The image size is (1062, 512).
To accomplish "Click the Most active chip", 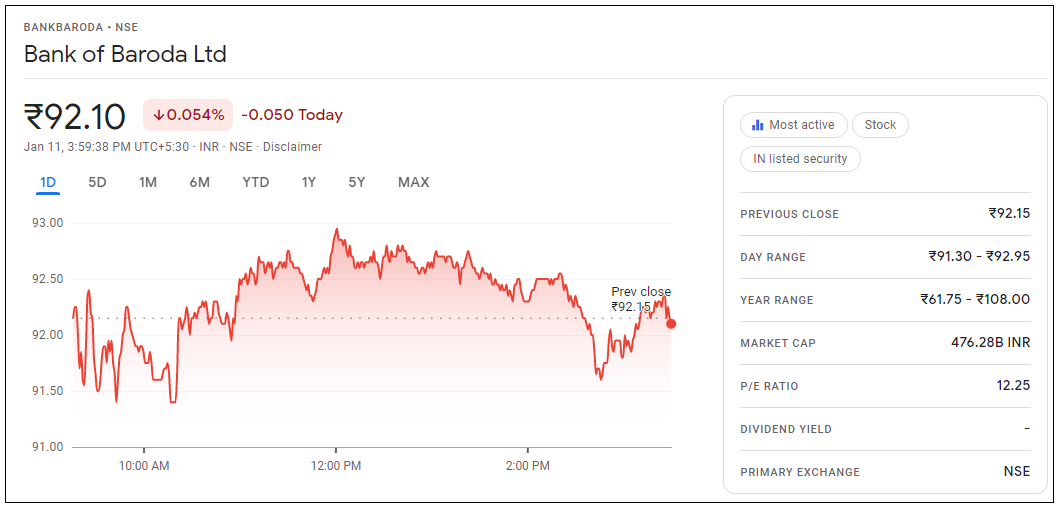I will [x=794, y=125].
